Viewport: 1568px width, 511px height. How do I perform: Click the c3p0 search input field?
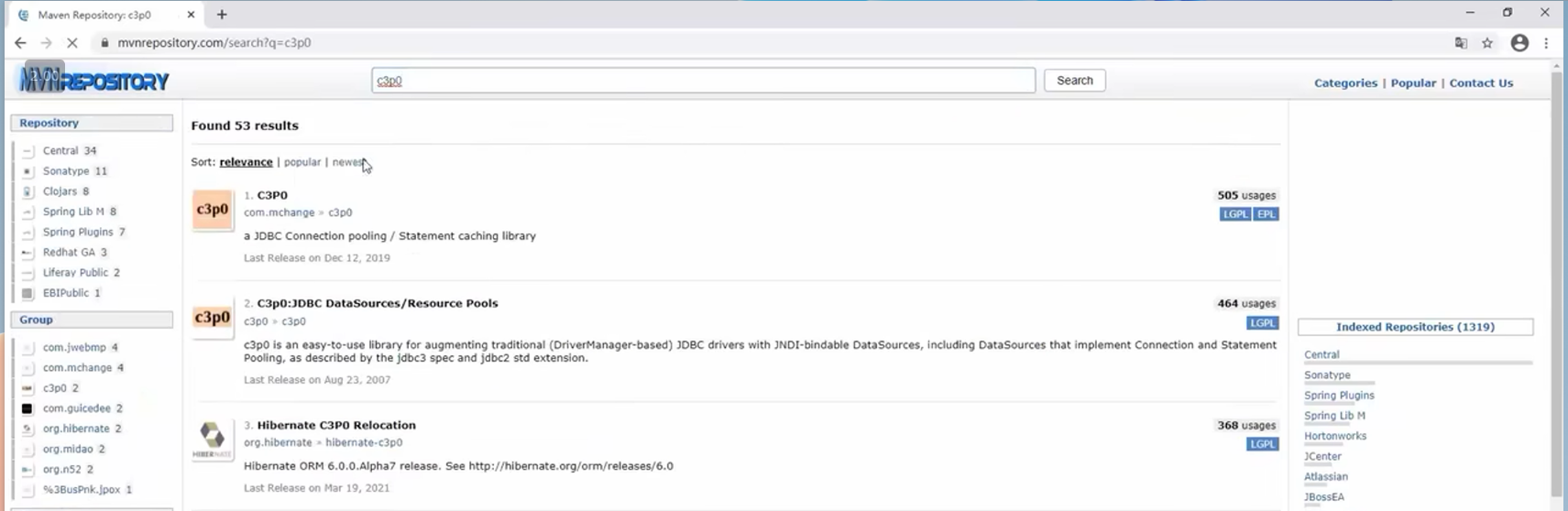(703, 81)
